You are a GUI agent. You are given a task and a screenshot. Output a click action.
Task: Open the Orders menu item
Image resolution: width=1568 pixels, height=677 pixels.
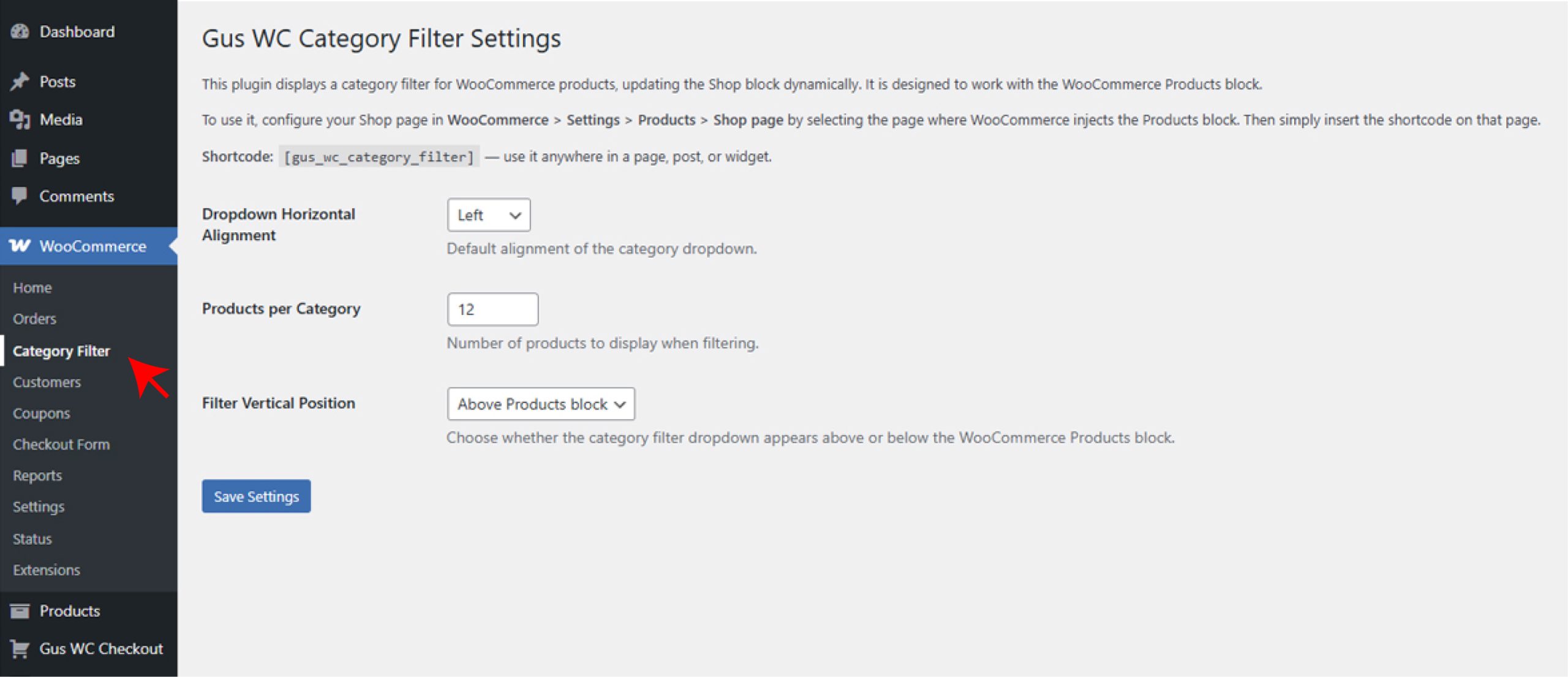click(34, 319)
